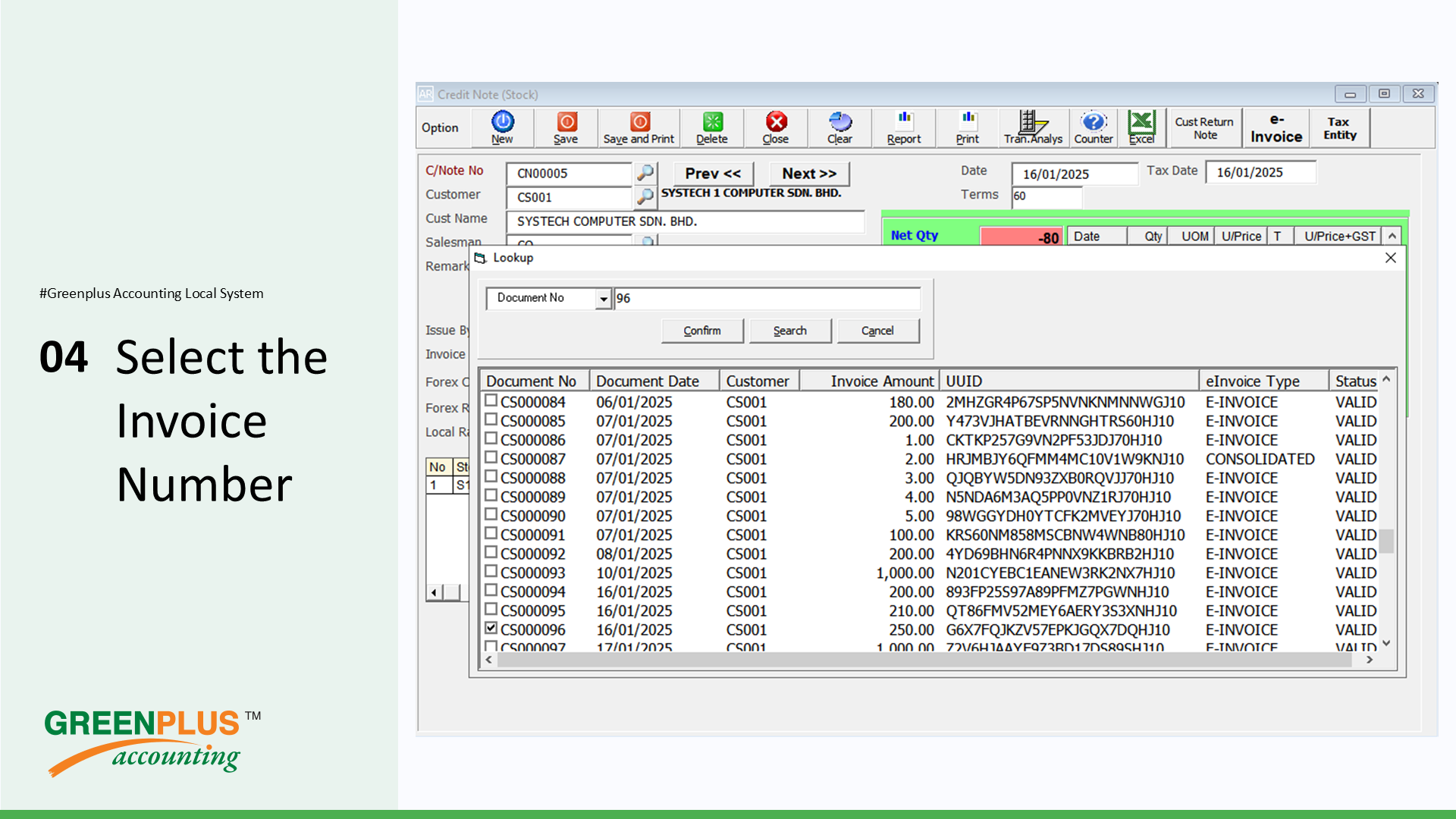The image size is (1456, 819).
Task: Click the Save and Print icon
Action: (639, 127)
